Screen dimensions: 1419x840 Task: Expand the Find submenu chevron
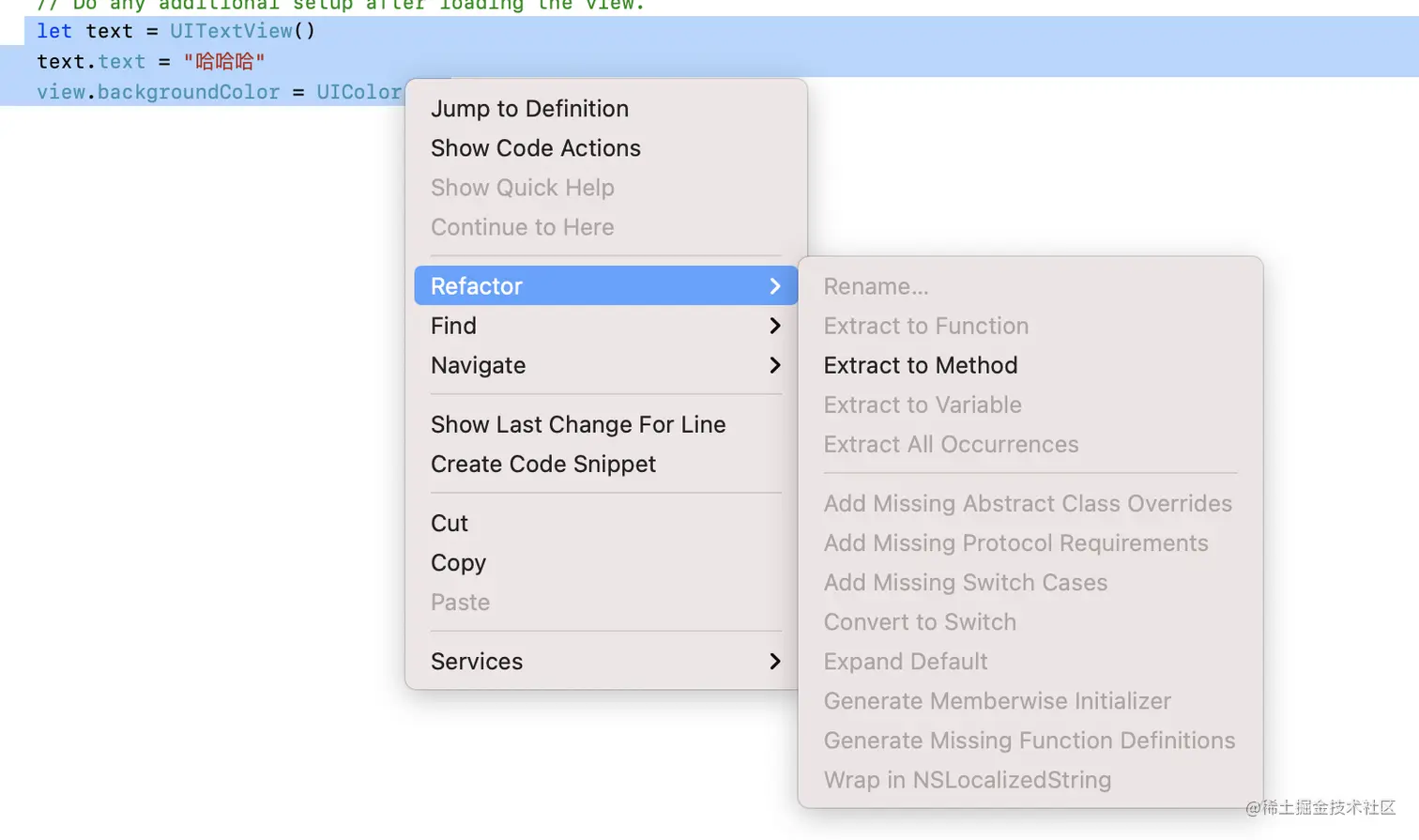775,326
